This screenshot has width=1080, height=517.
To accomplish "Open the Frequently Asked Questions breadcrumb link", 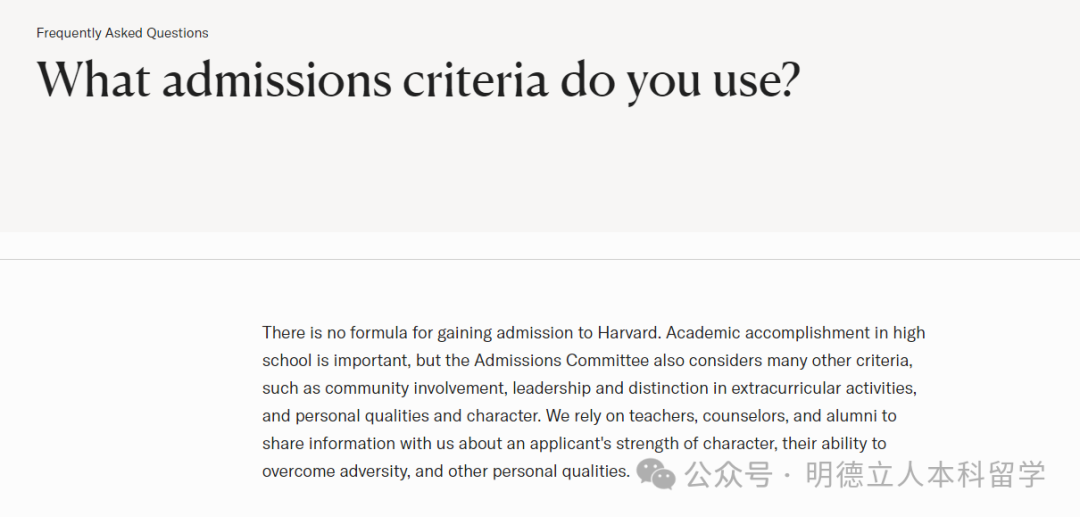I will click(123, 33).
